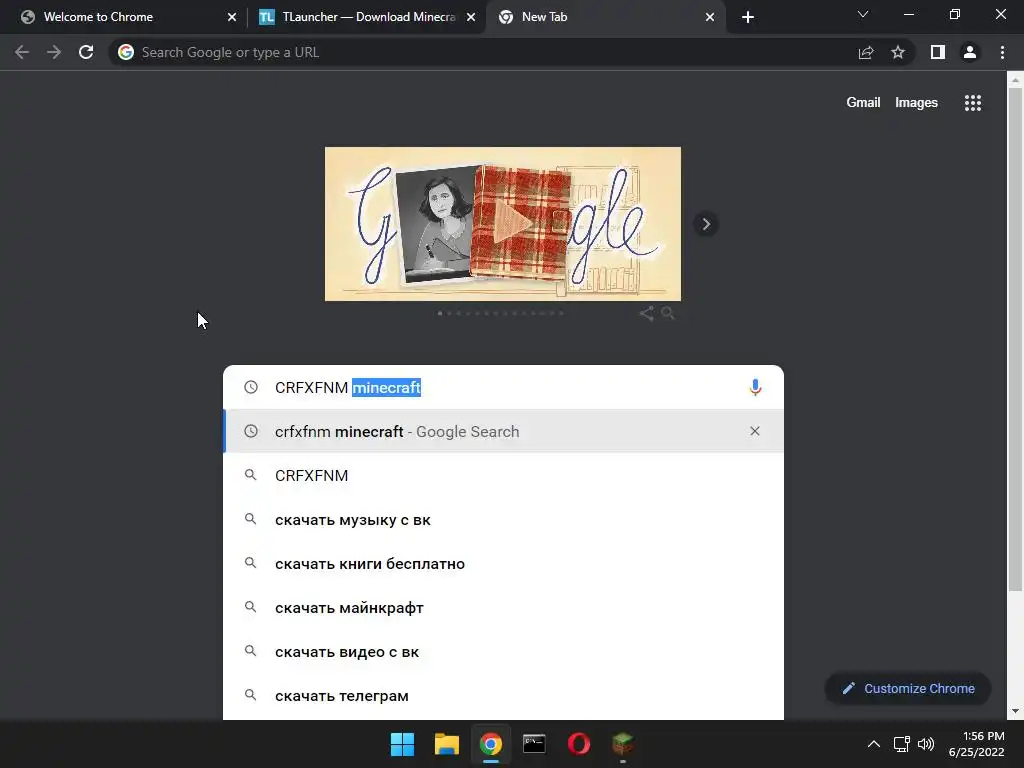Screen dimensions: 1024x768
Task: Select suggestion скачать книги бесплатно
Action: (x=503, y=564)
